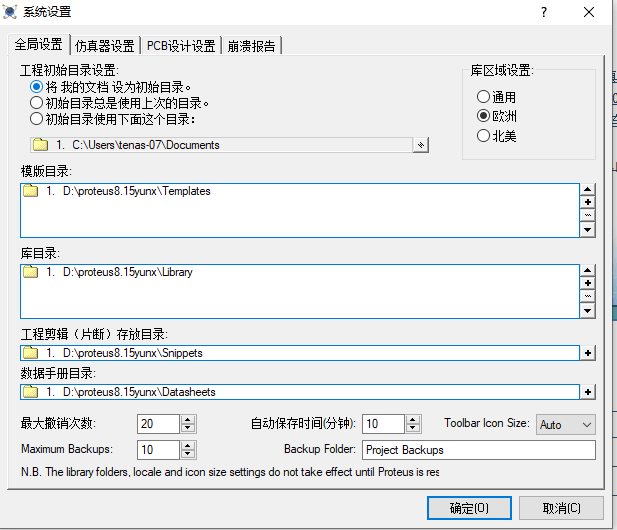617x530 pixels.
Task: Increase the Maximum Backups value
Action: pos(189,445)
